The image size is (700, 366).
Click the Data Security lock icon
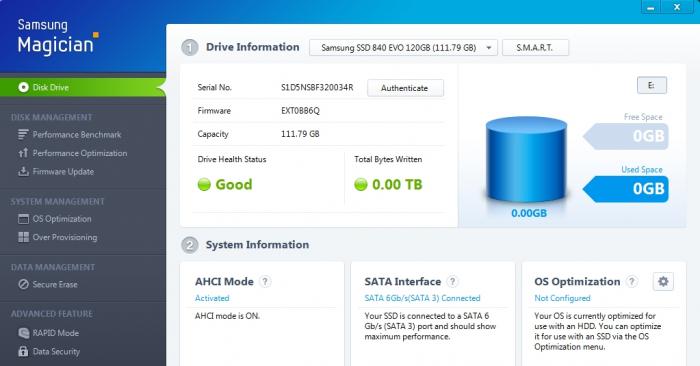23,351
